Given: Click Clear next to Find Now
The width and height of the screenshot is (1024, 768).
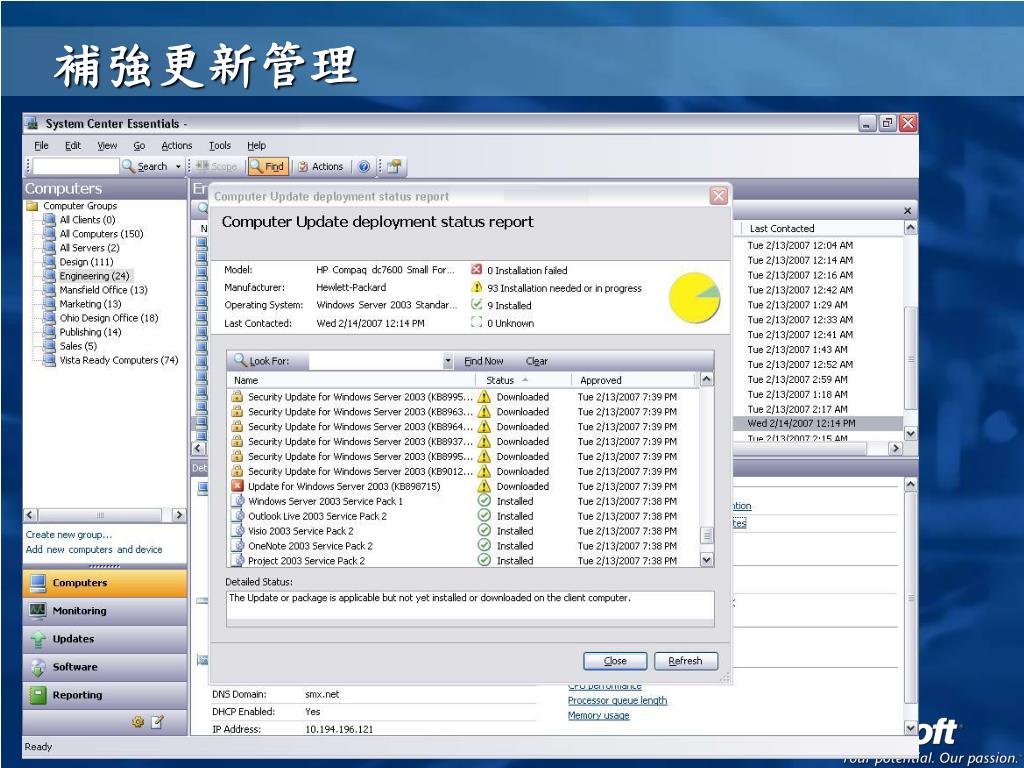Looking at the screenshot, I should [x=536, y=361].
